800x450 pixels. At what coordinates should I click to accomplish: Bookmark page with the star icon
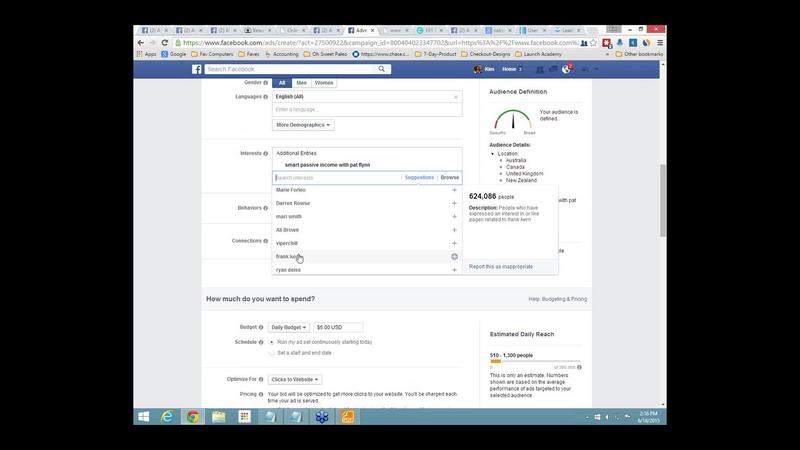click(x=593, y=43)
